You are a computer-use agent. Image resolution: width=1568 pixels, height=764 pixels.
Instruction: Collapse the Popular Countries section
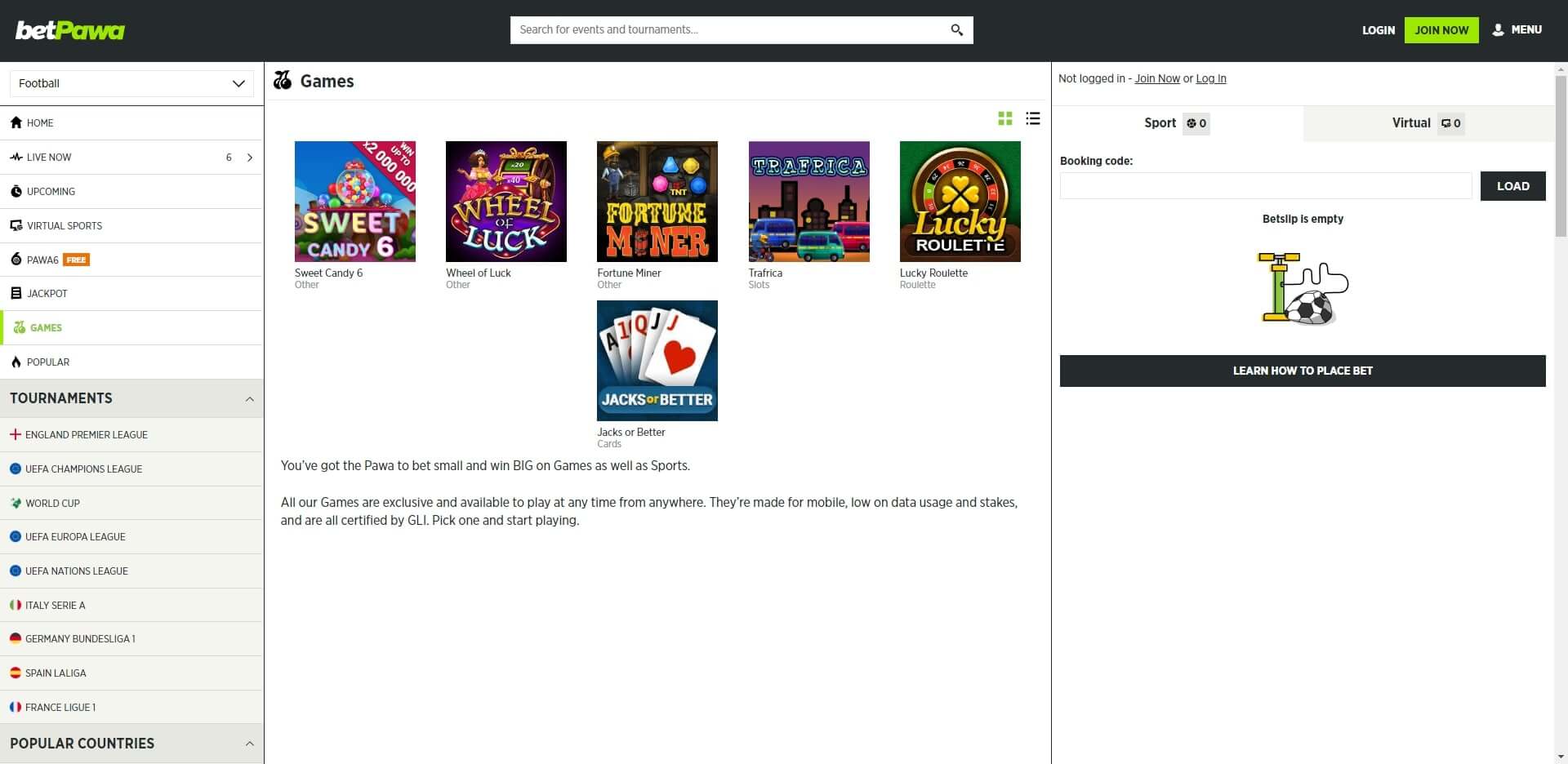point(249,744)
